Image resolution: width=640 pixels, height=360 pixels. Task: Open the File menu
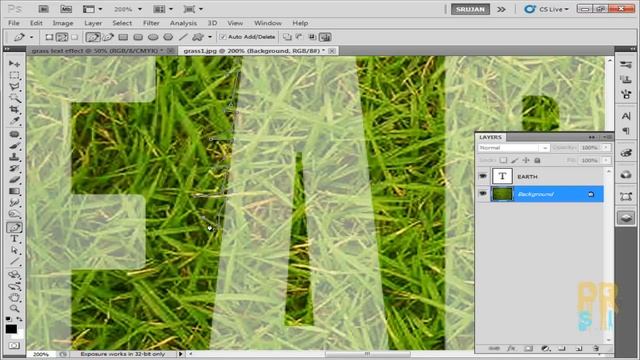(x=13, y=23)
